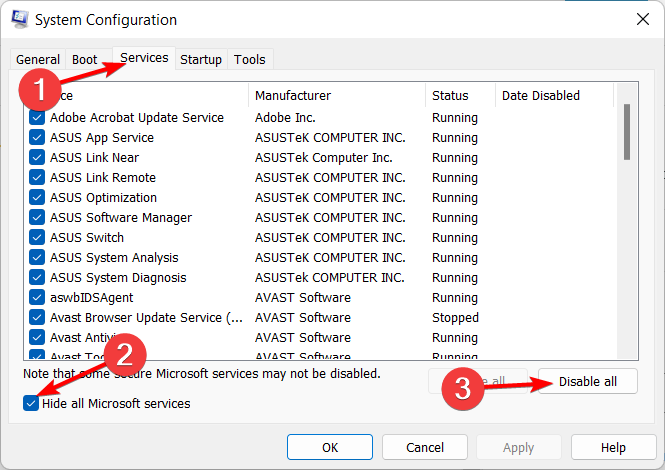Open the Boot tab
Viewport: 665px width, 470px height.
[x=85, y=60]
